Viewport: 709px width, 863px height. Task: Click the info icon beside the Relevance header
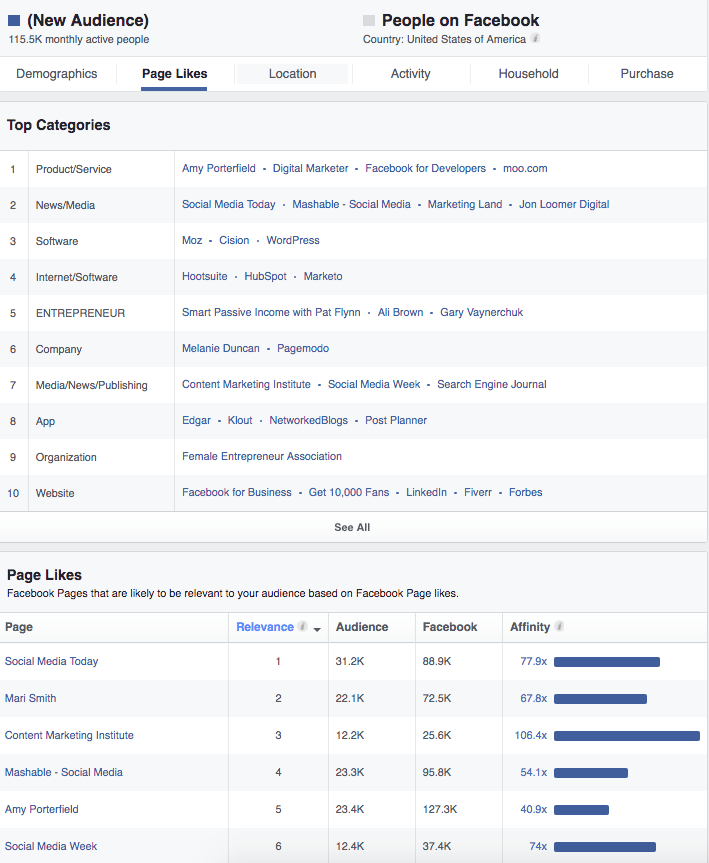click(302, 626)
